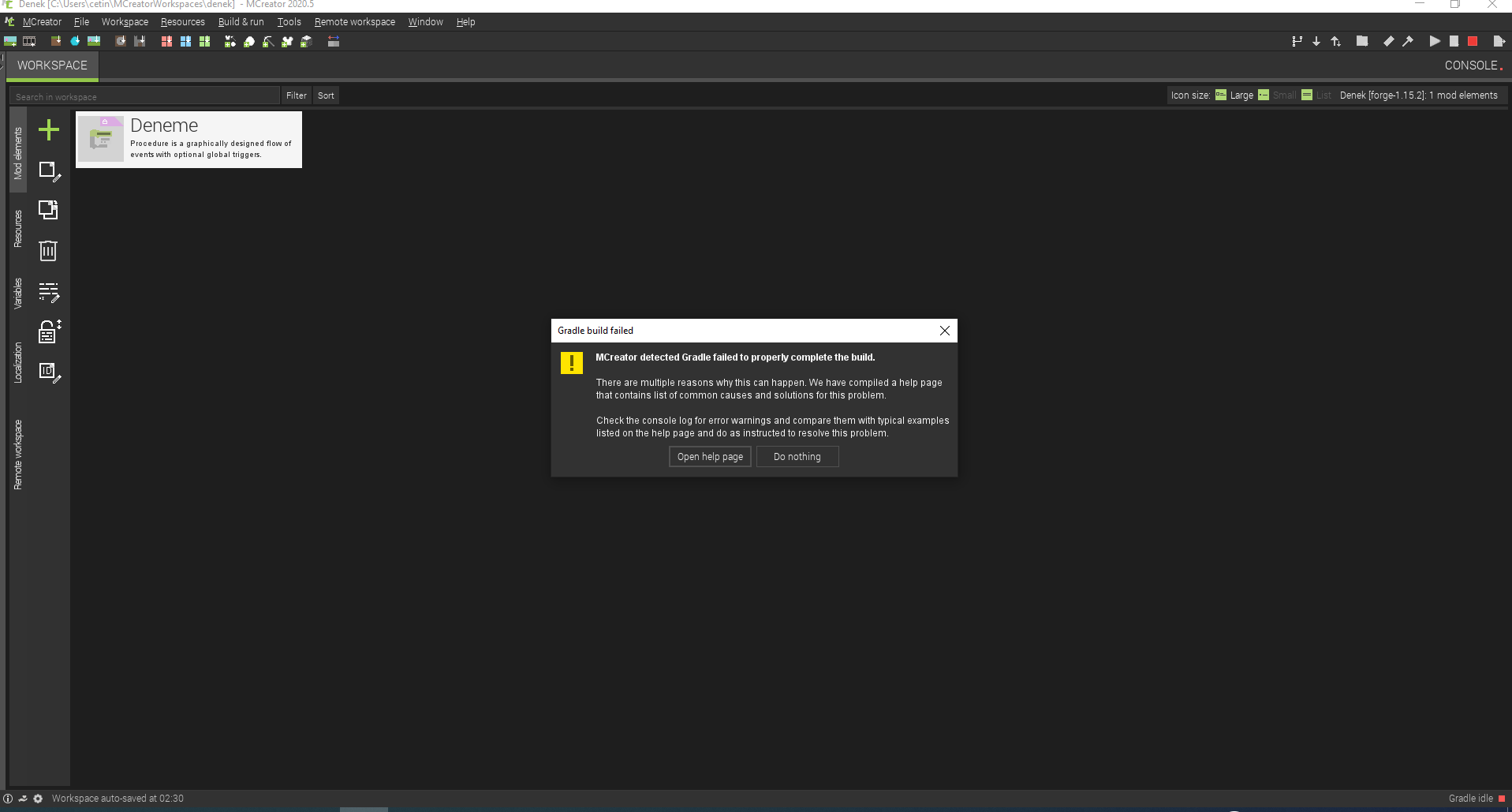The height and width of the screenshot is (812, 1512).
Task: Select the Remote workspace side tab
Action: pos(18,455)
